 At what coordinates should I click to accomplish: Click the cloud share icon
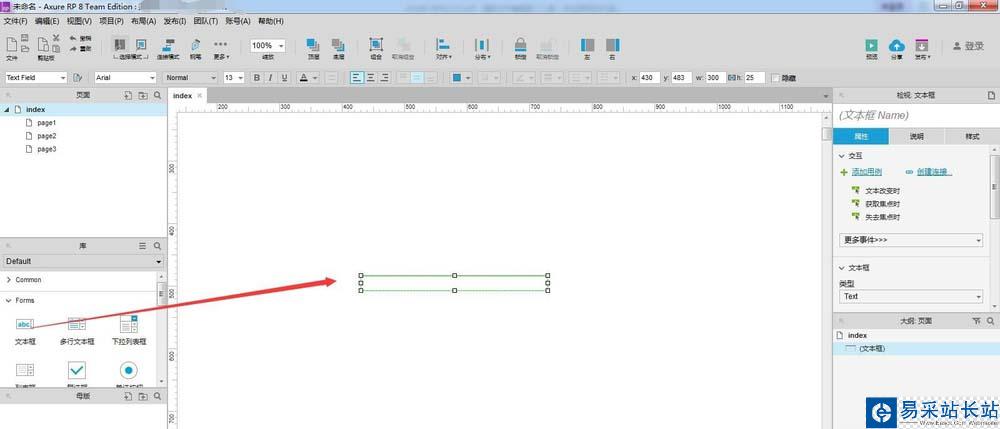[x=897, y=45]
